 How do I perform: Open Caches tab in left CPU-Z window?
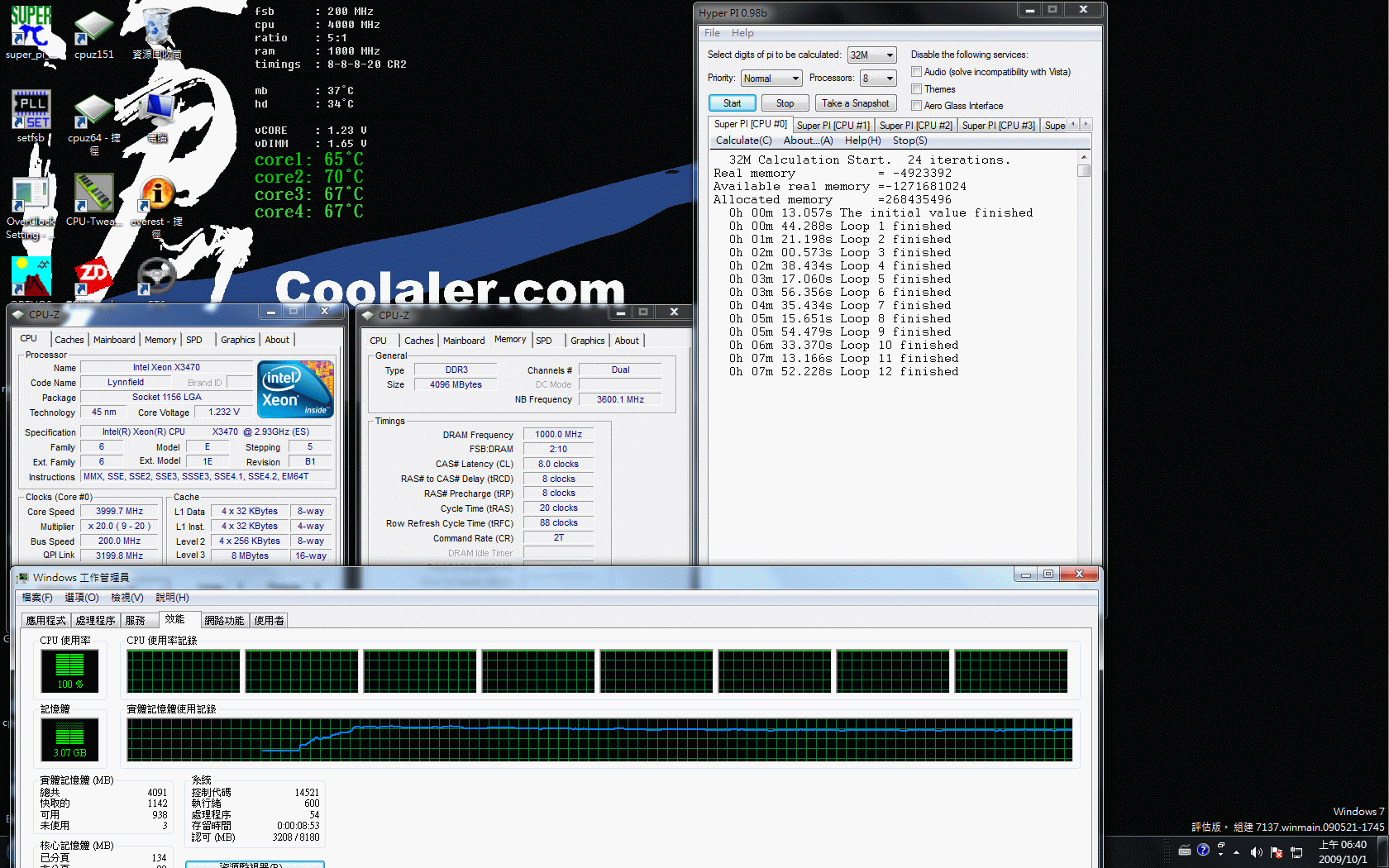coord(69,340)
